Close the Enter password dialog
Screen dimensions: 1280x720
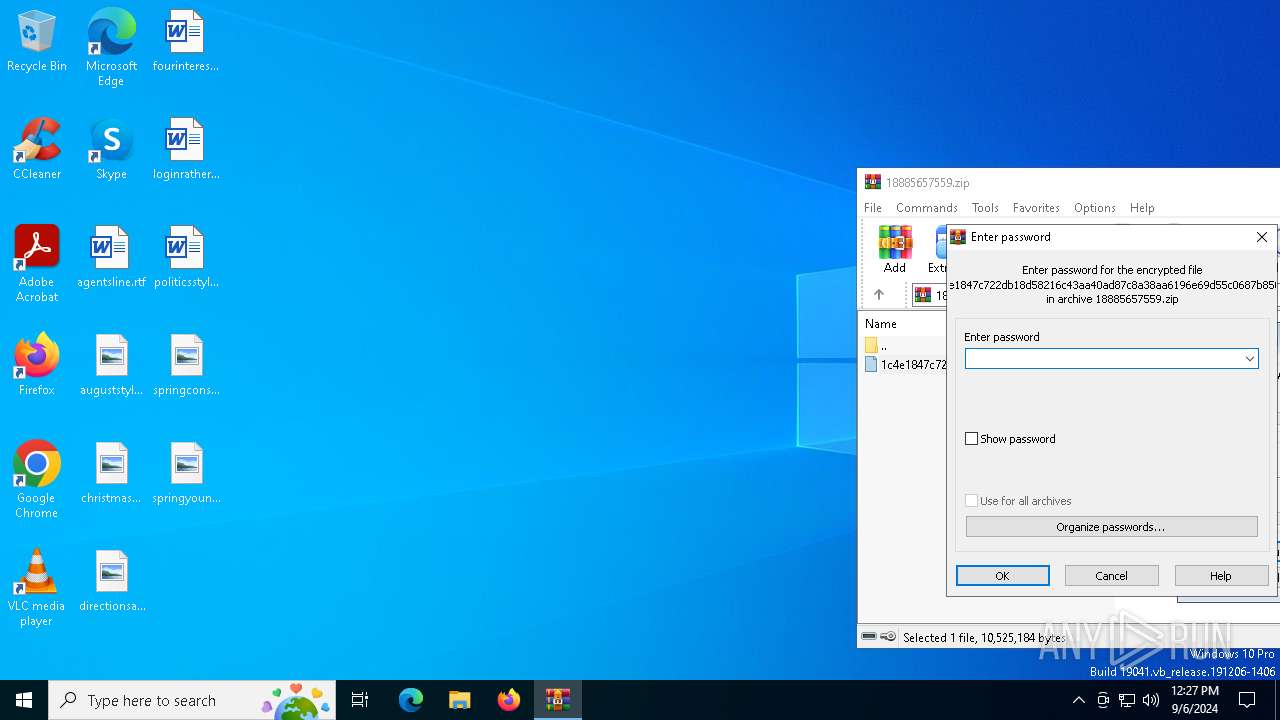coord(1262,237)
